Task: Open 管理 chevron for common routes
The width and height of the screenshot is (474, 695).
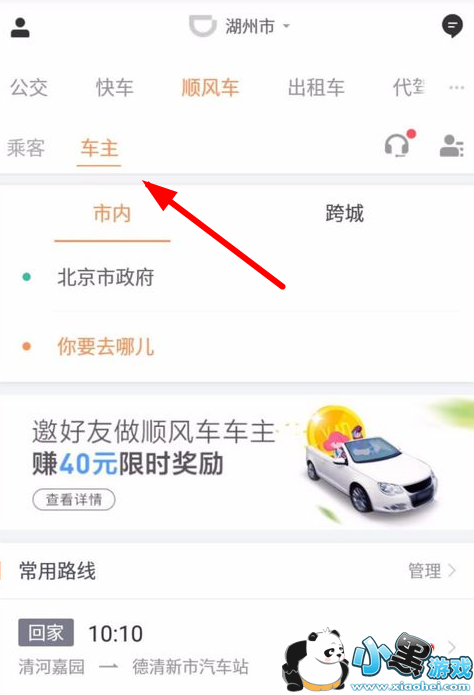Action: click(x=432, y=571)
